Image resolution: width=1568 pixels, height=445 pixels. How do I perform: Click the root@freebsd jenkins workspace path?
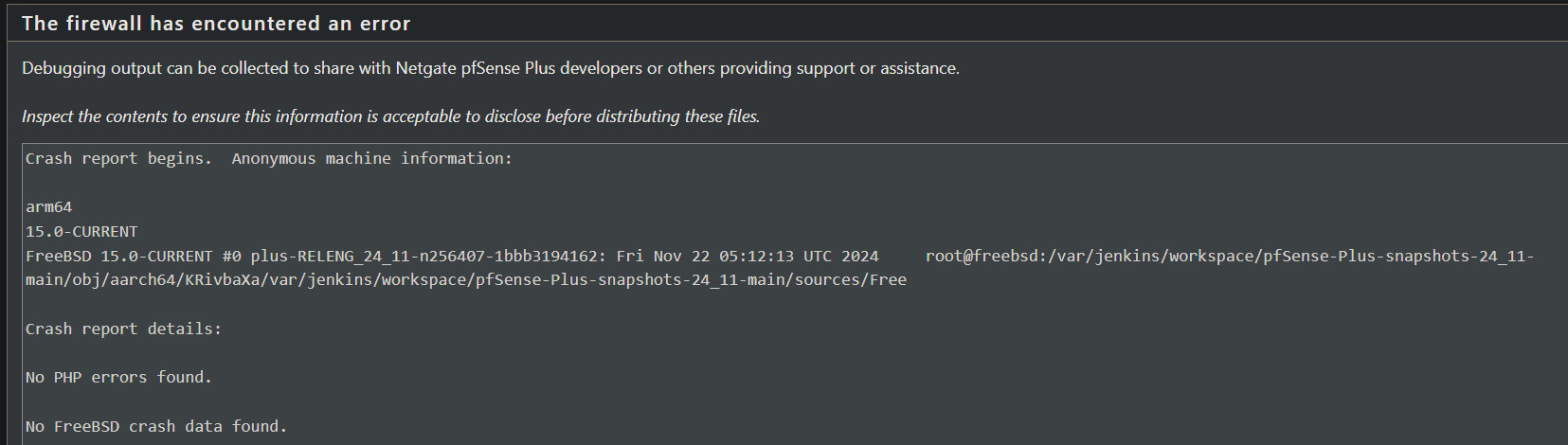tap(1230, 256)
